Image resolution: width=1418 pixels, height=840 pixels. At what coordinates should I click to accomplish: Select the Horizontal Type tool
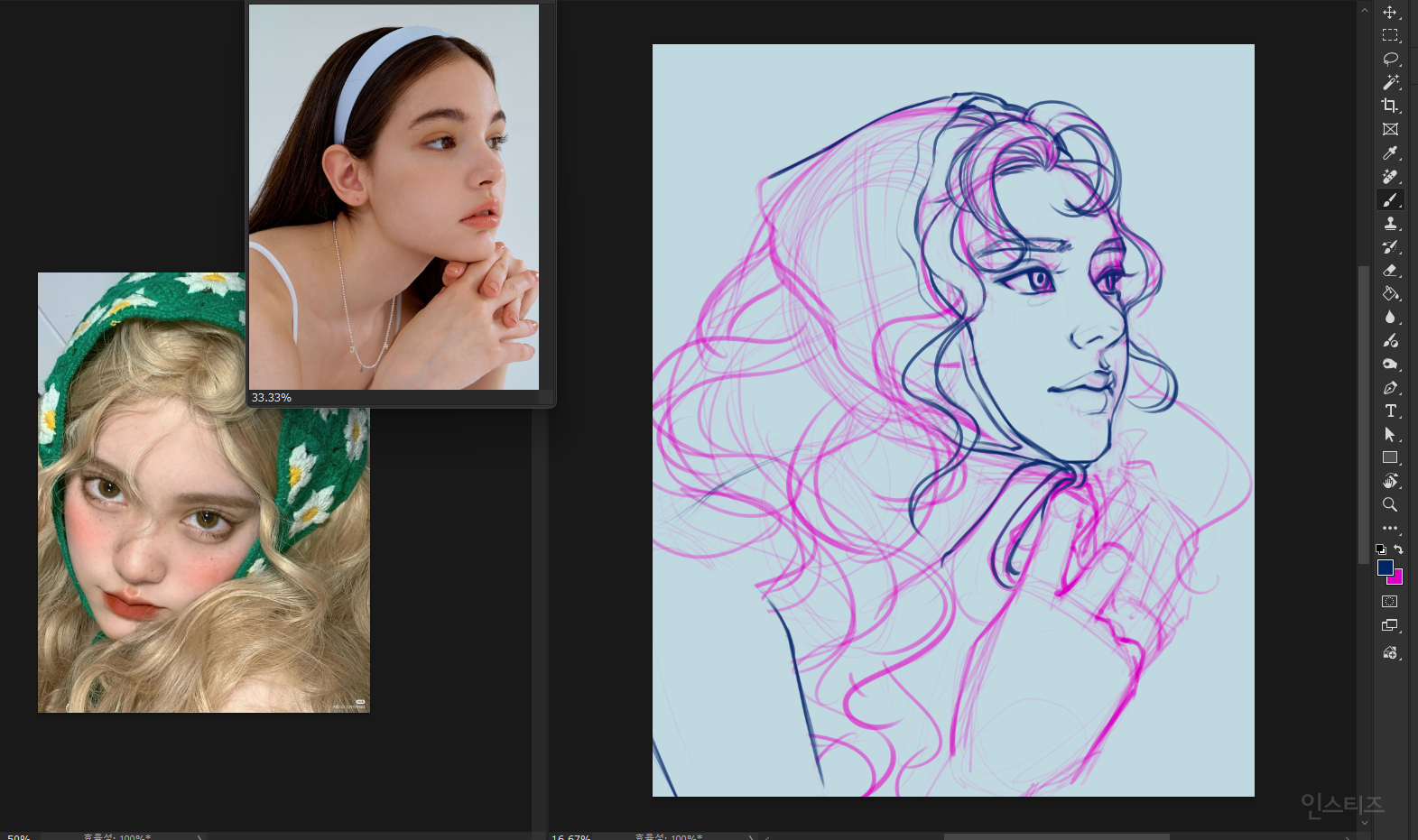[x=1390, y=411]
